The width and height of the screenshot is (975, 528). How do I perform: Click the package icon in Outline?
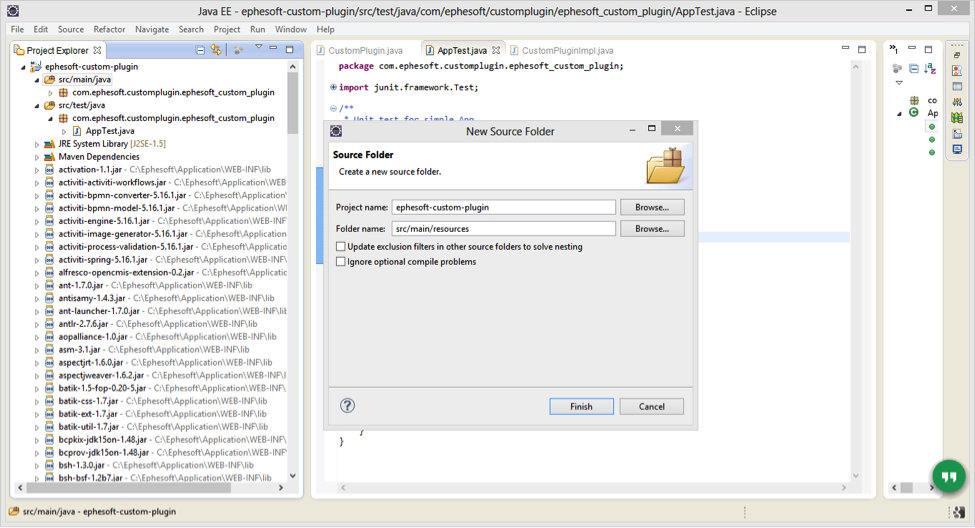[x=914, y=100]
